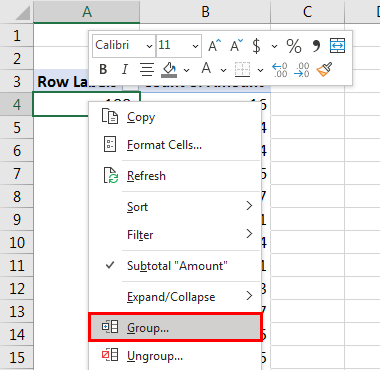Apply cell borders icon
This screenshot has width=380, height=370.
pyautogui.click(x=242, y=69)
